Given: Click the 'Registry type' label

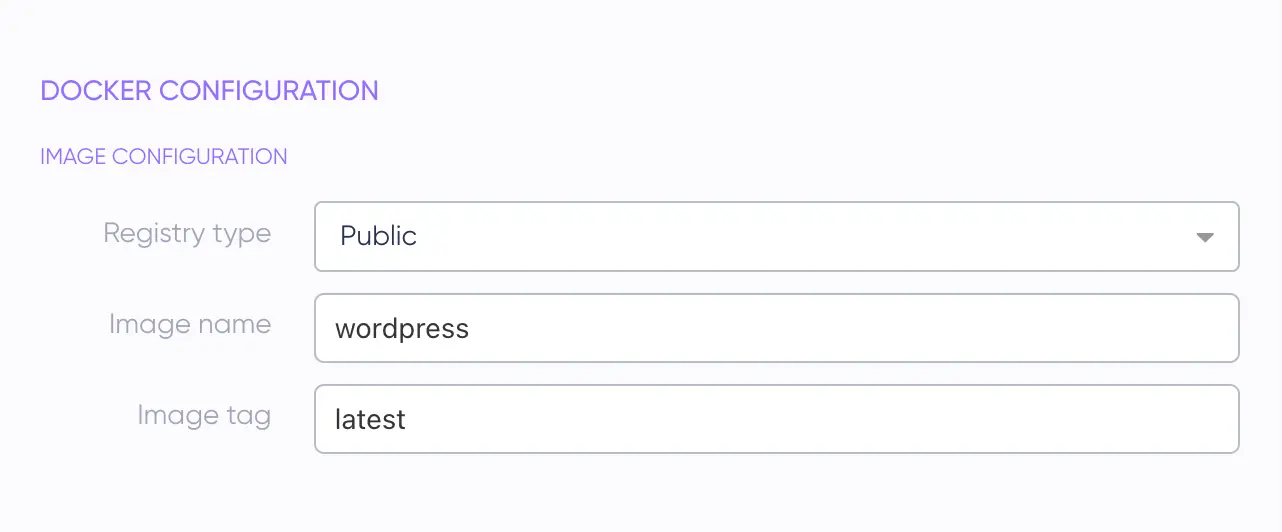Looking at the screenshot, I should [x=187, y=234].
